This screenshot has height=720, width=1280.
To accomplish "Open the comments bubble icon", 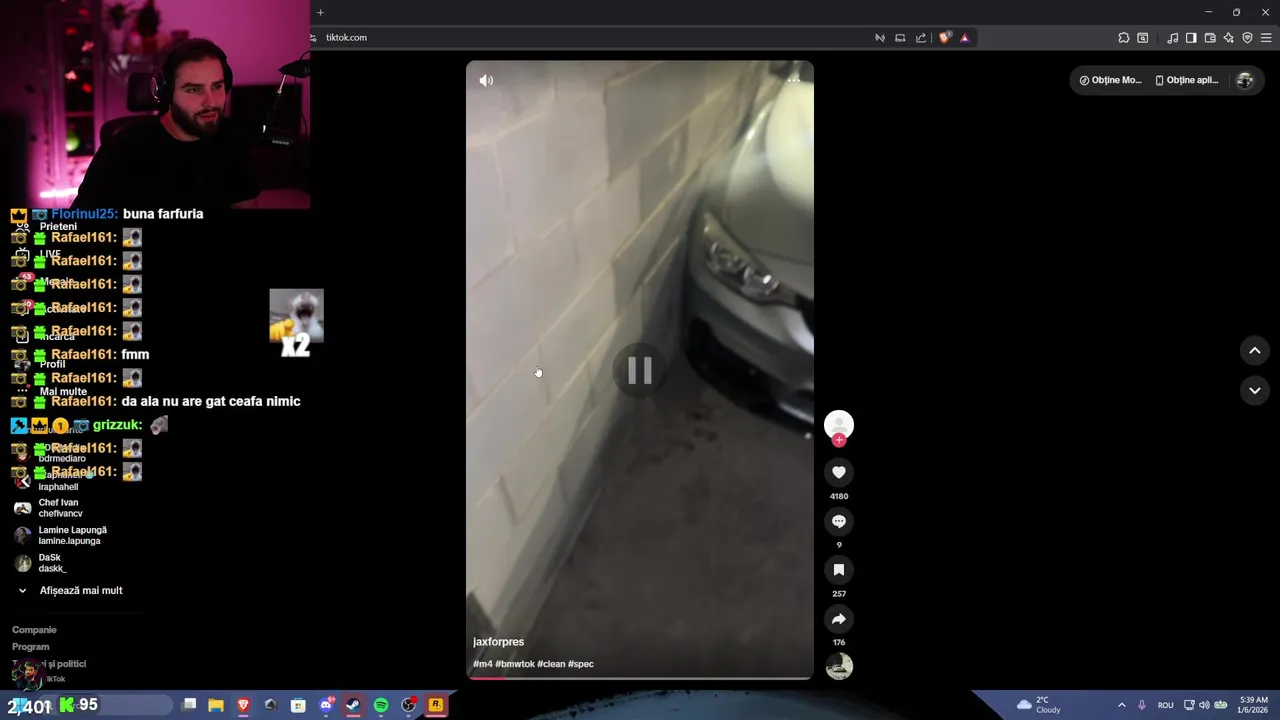I will click(839, 521).
